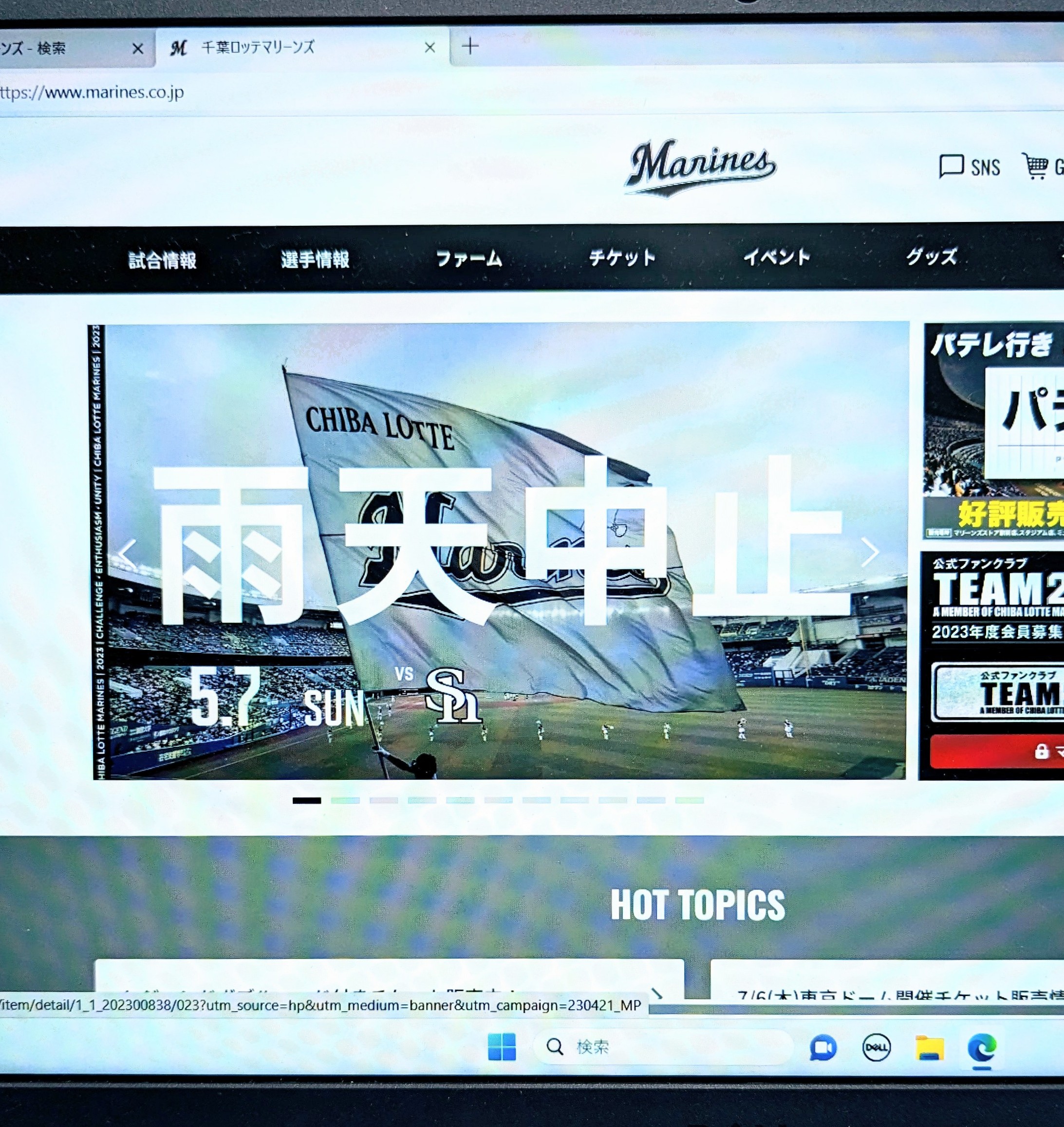This screenshot has height=1127, width=1064.
Task: Close the 検索 tab
Action: coord(137,49)
